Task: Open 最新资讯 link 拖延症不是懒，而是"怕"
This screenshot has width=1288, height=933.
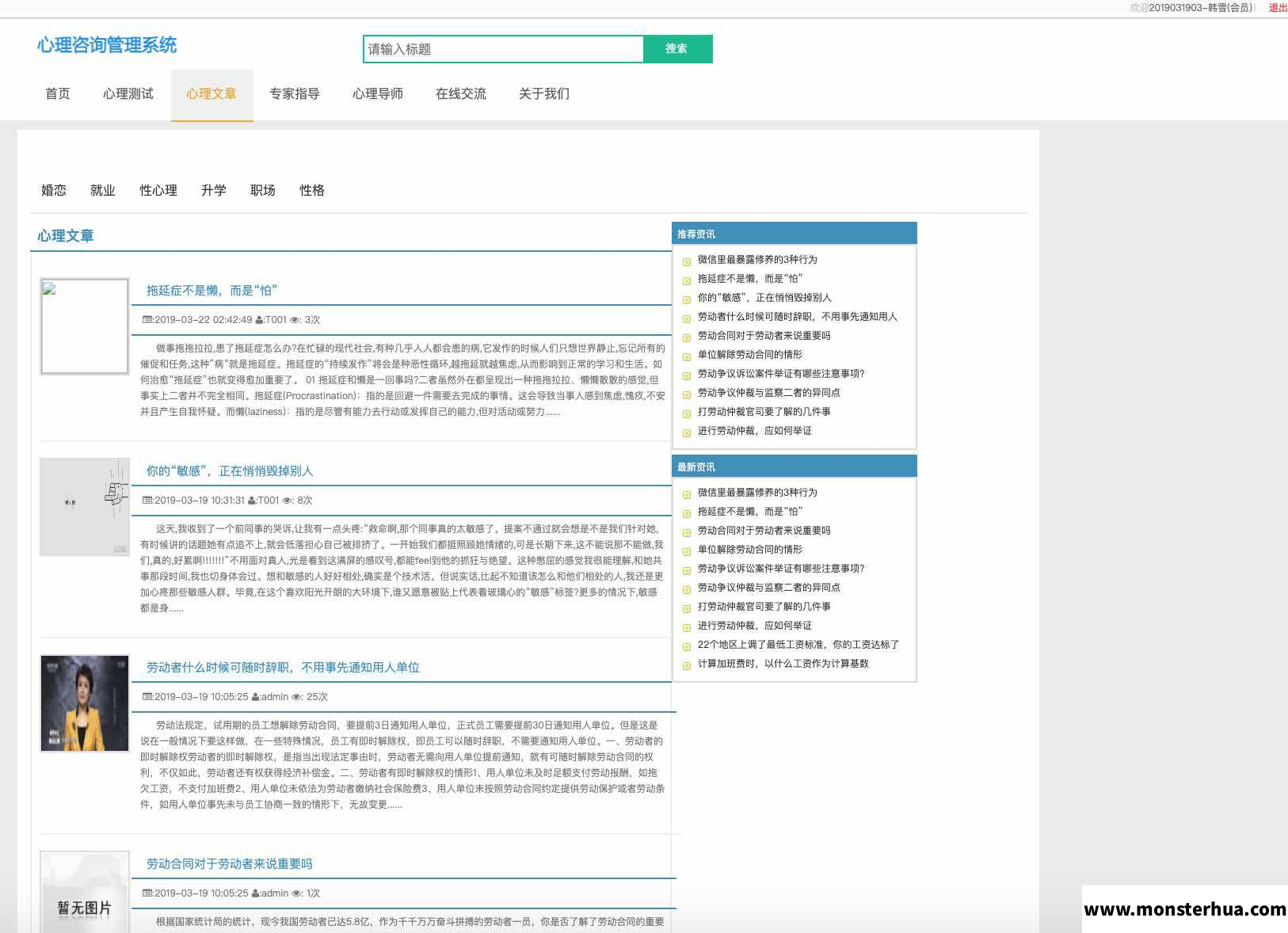Action: 749,512
